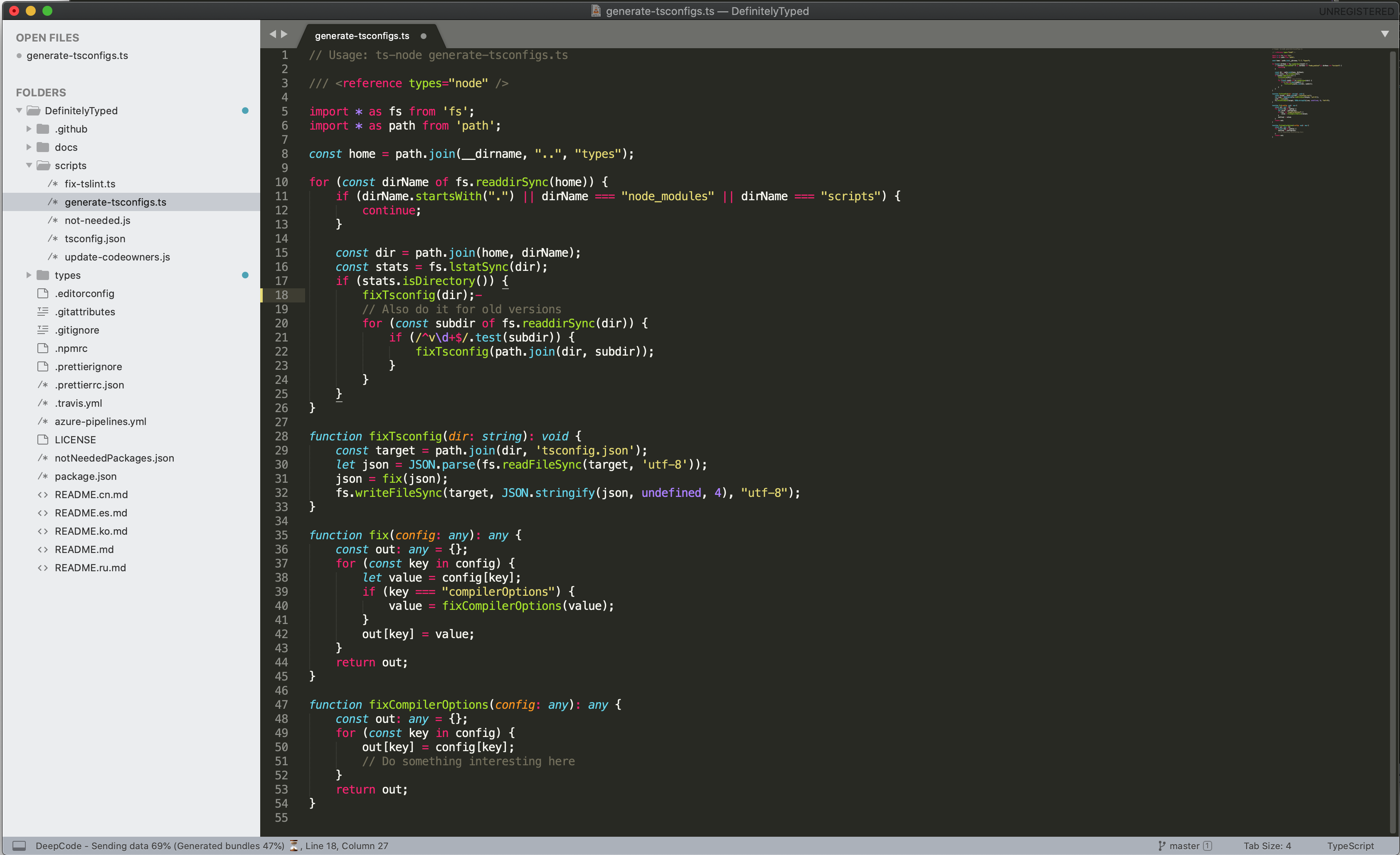Toggle sidebar using status bar panel icon
Screen dimensions: 1400x855
coord(19,845)
